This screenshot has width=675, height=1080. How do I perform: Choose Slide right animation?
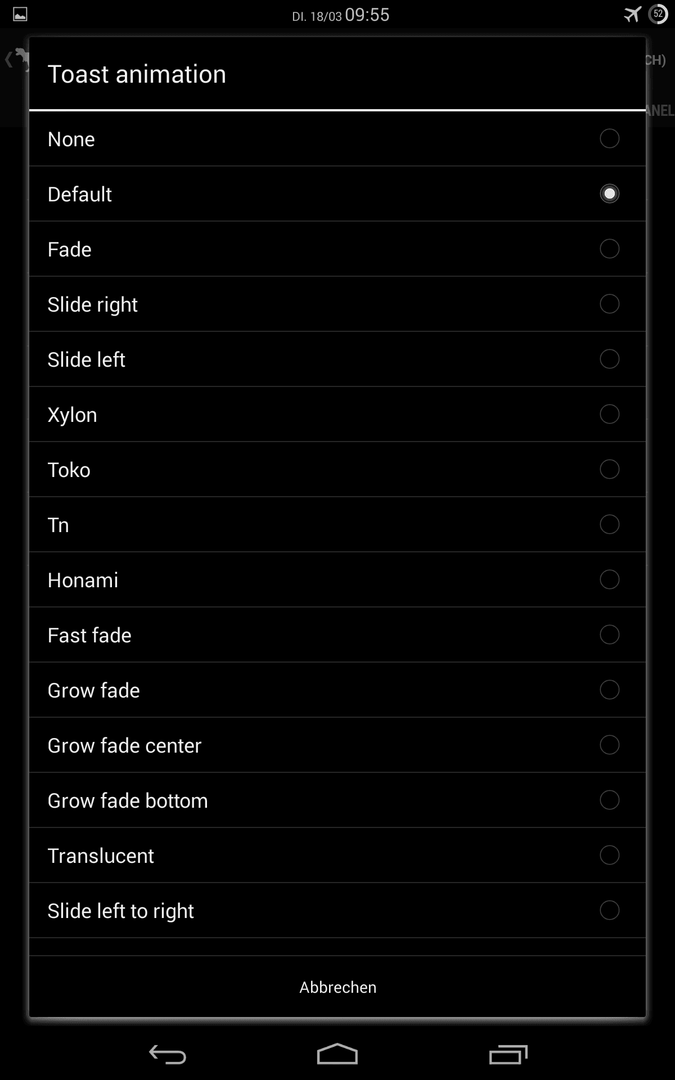pos(338,304)
